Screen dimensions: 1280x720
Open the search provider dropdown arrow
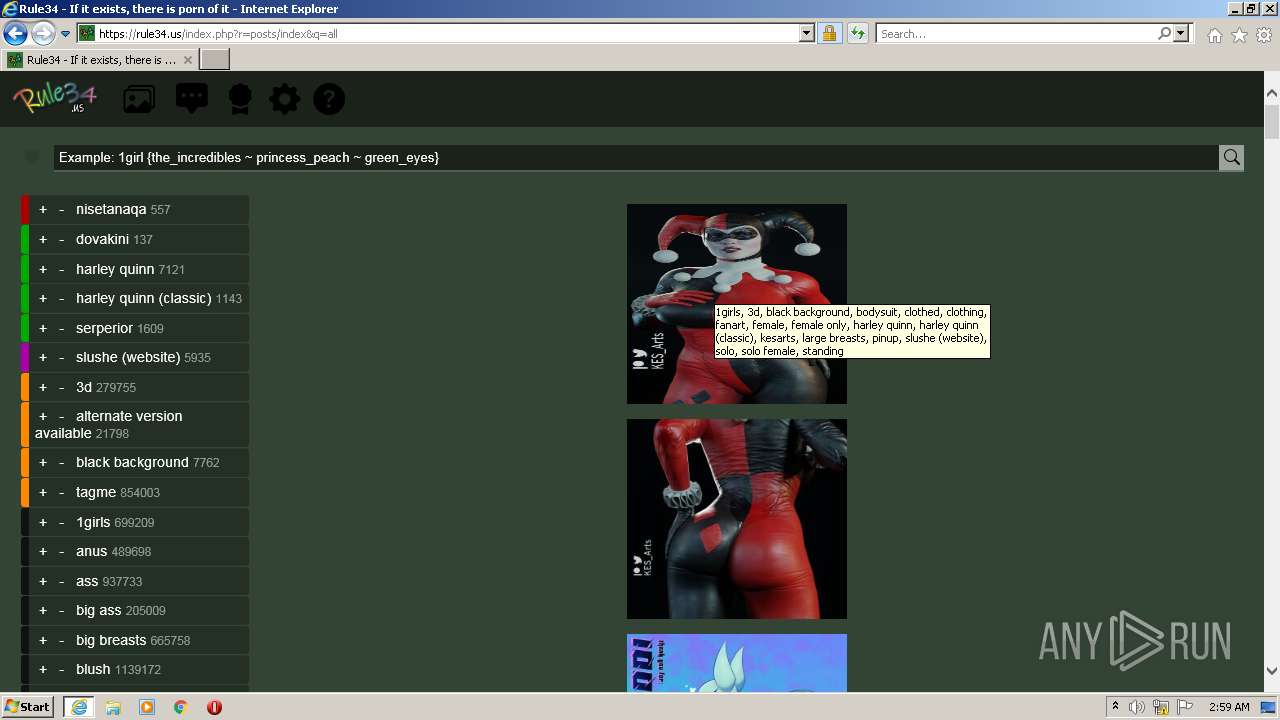[x=1181, y=33]
